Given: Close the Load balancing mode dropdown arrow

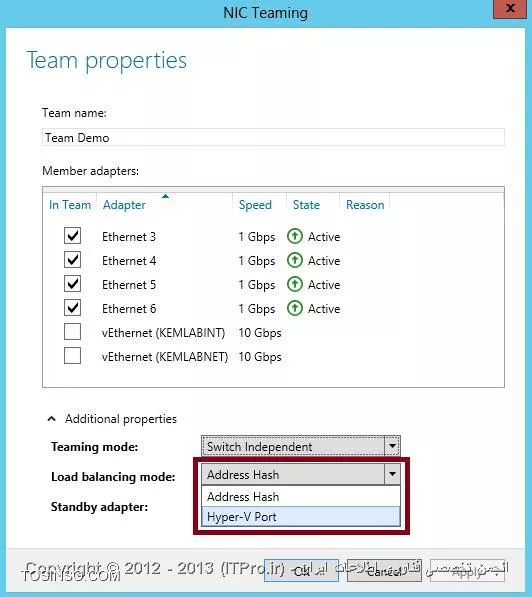Looking at the screenshot, I should click(392, 474).
